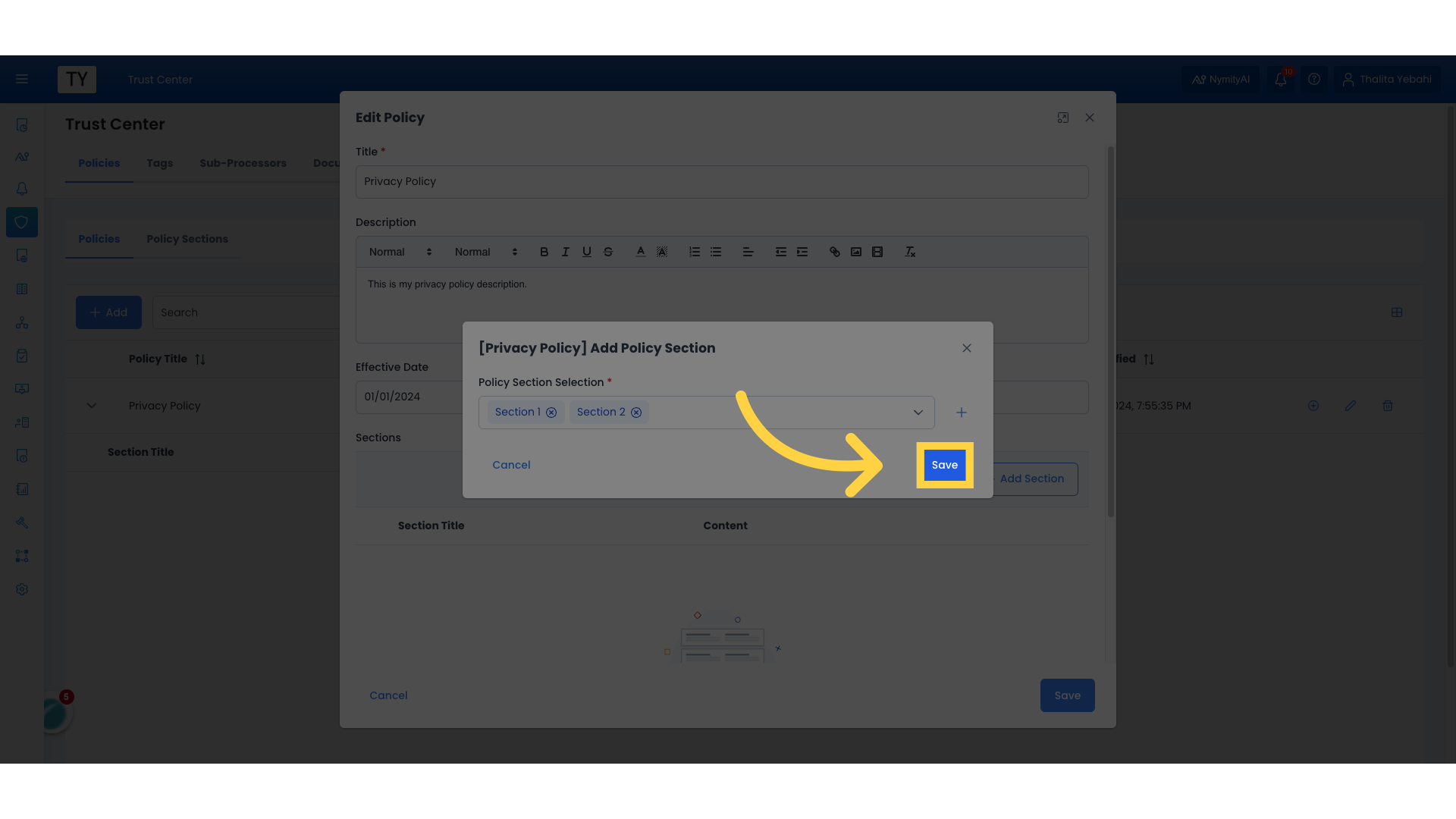Toggle bold formatting in description toolbar

coord(544,252)
